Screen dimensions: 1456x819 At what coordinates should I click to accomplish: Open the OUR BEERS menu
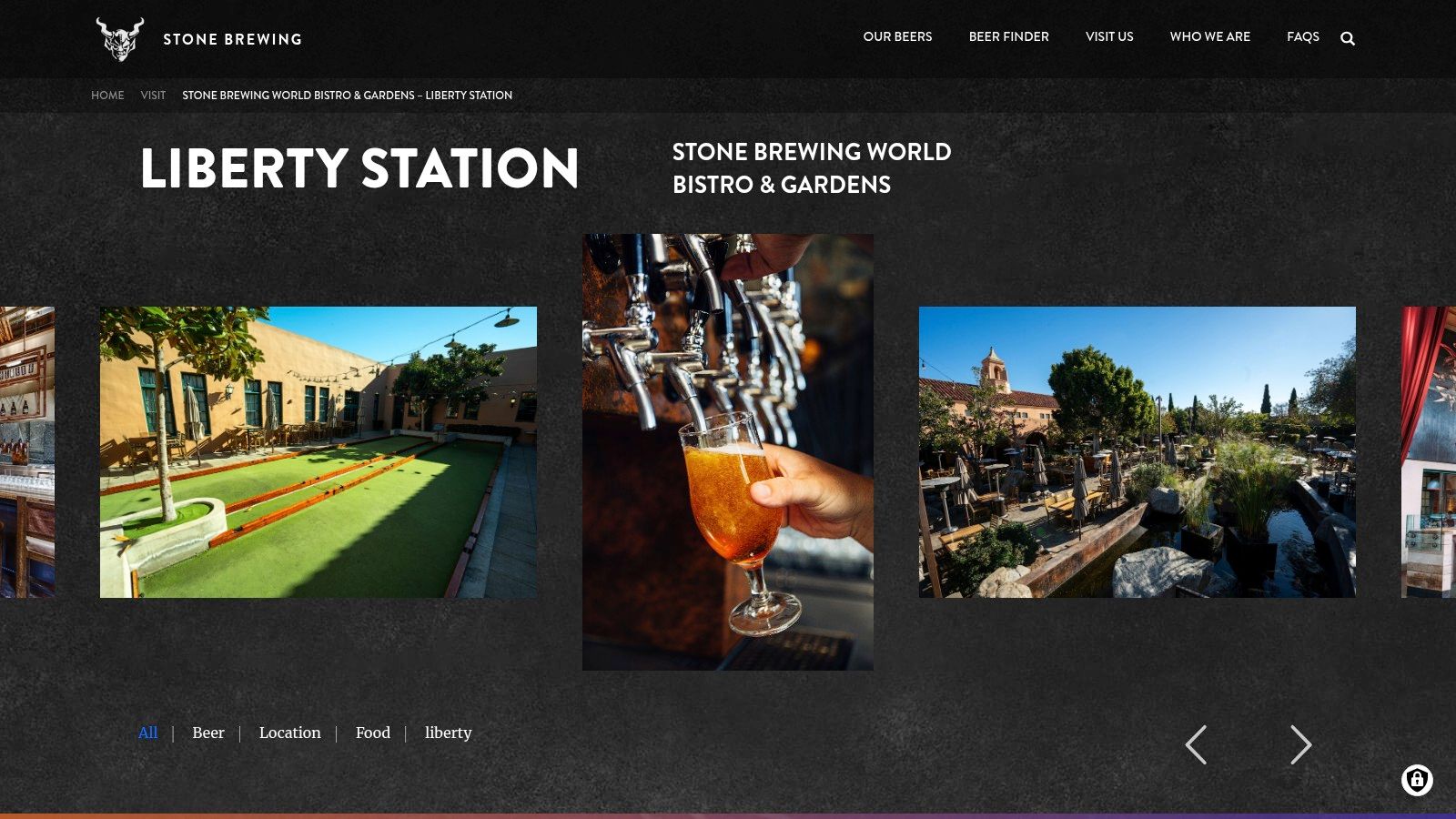(x=897, y=36)
